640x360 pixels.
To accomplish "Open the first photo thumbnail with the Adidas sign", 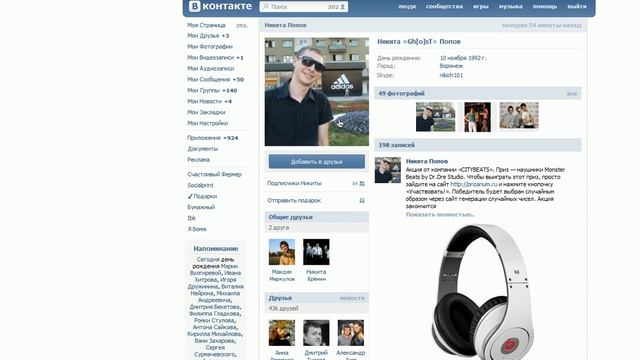I will tap(436, 117).
